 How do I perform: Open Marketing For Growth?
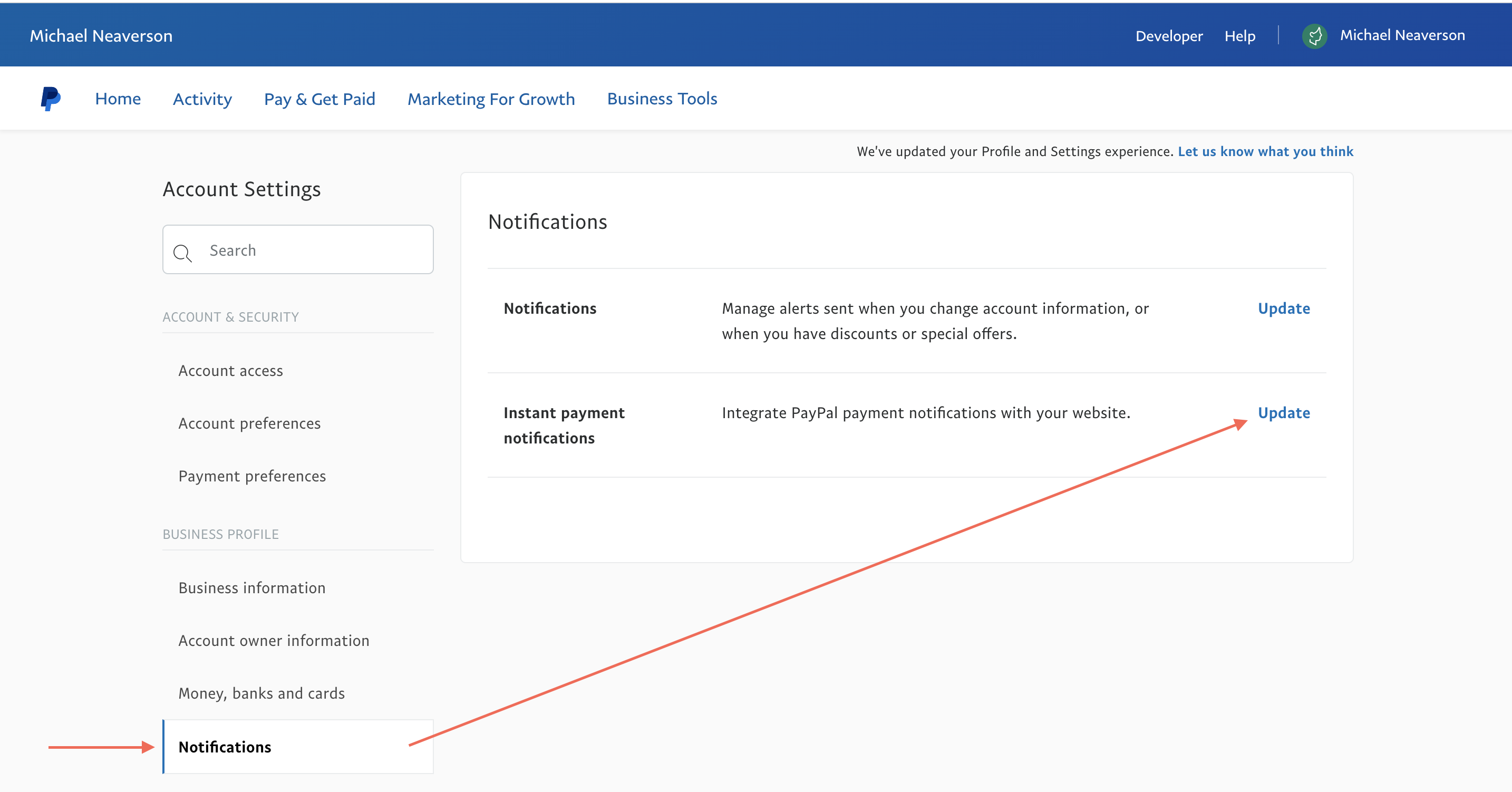pos(491,98)
